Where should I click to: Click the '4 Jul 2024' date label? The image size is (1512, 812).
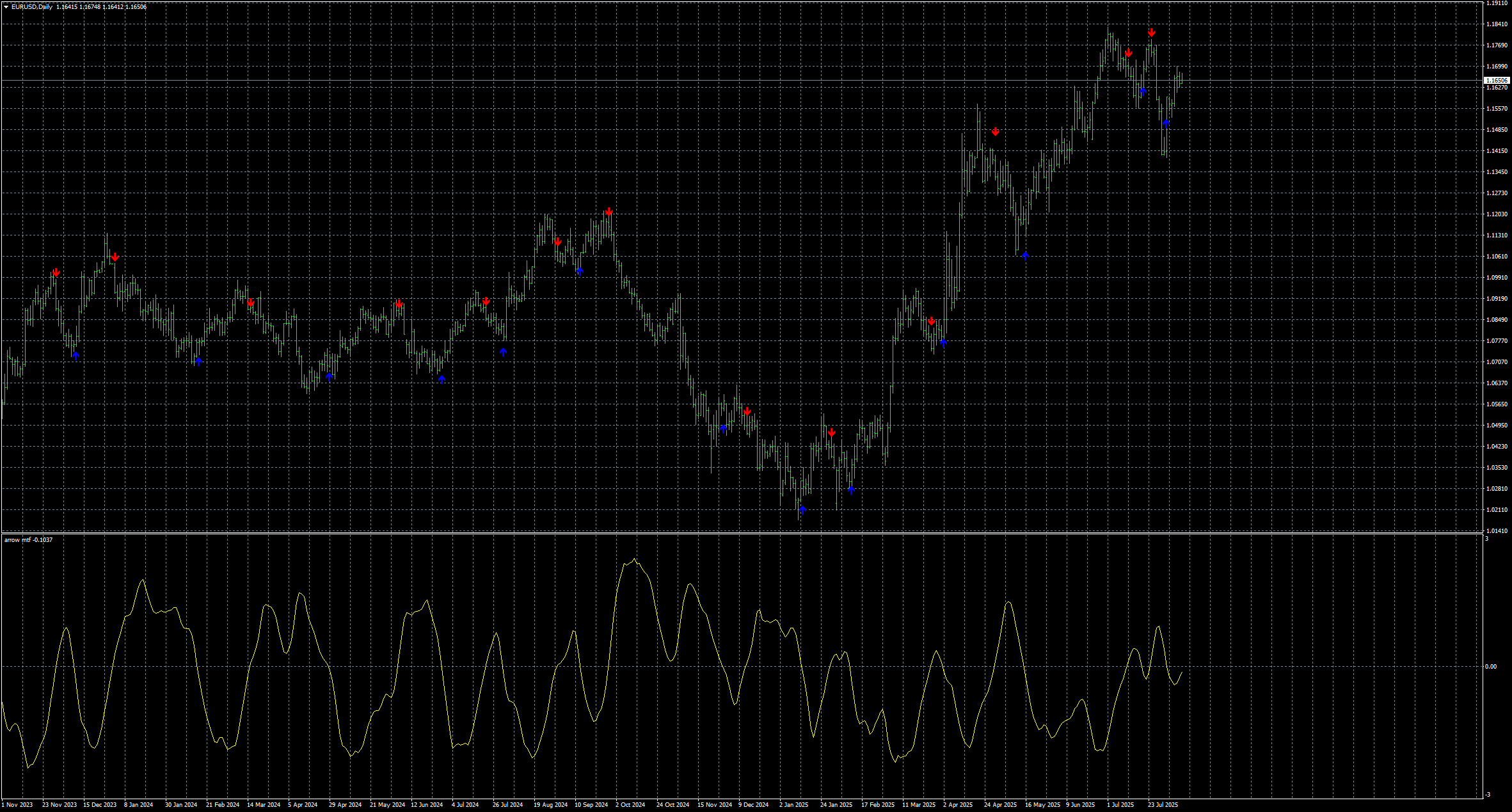pos(465,805)
